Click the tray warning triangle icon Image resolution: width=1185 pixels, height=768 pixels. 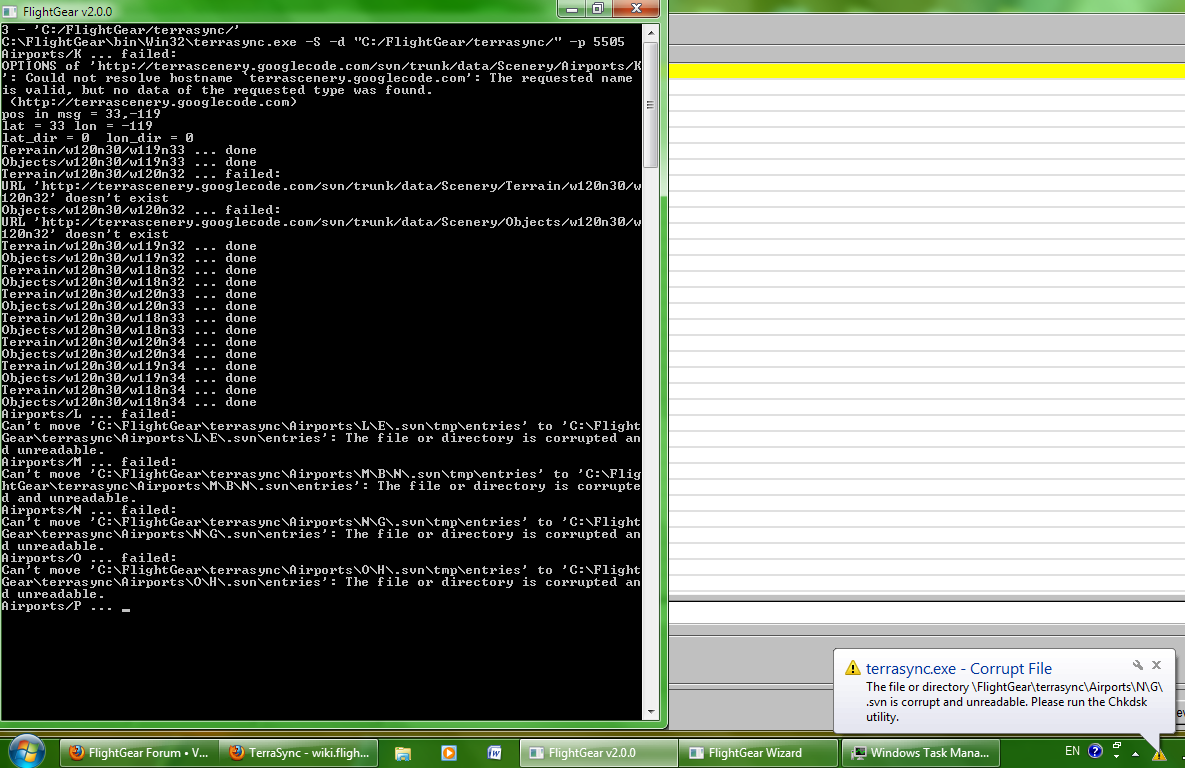[1159, 754]
